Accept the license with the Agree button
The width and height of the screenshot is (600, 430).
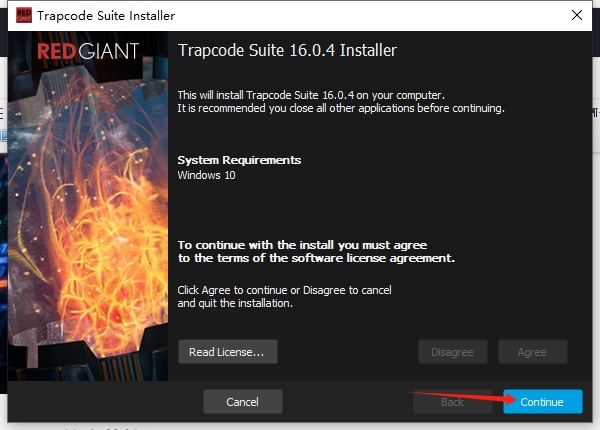532,352
